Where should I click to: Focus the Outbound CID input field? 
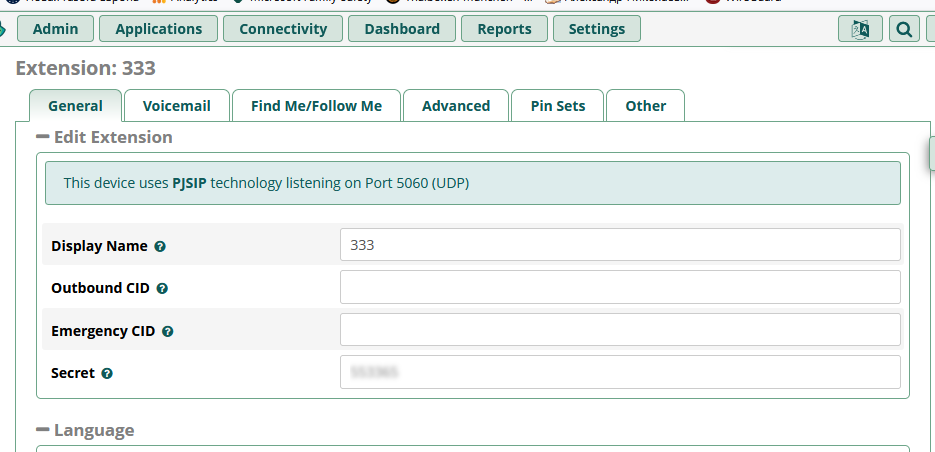pos(620,287)
